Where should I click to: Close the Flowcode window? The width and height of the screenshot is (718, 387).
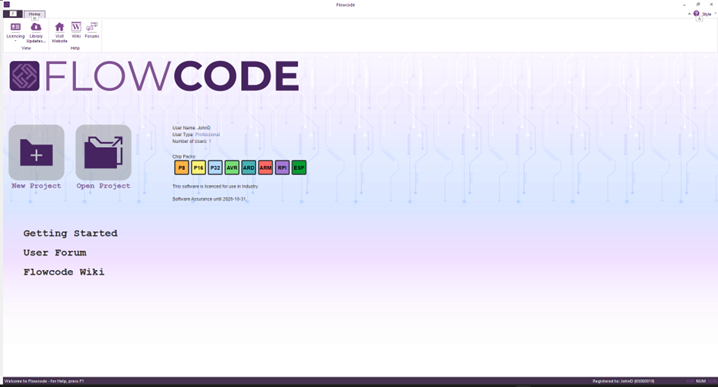[x=712, y=5]
